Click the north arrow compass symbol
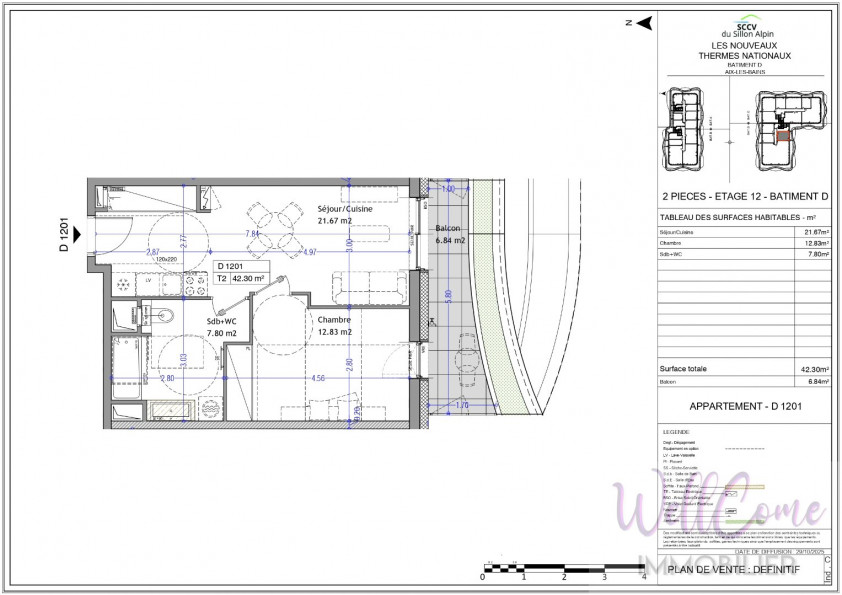This screenshot has height=595, width=842. [644, 22]
